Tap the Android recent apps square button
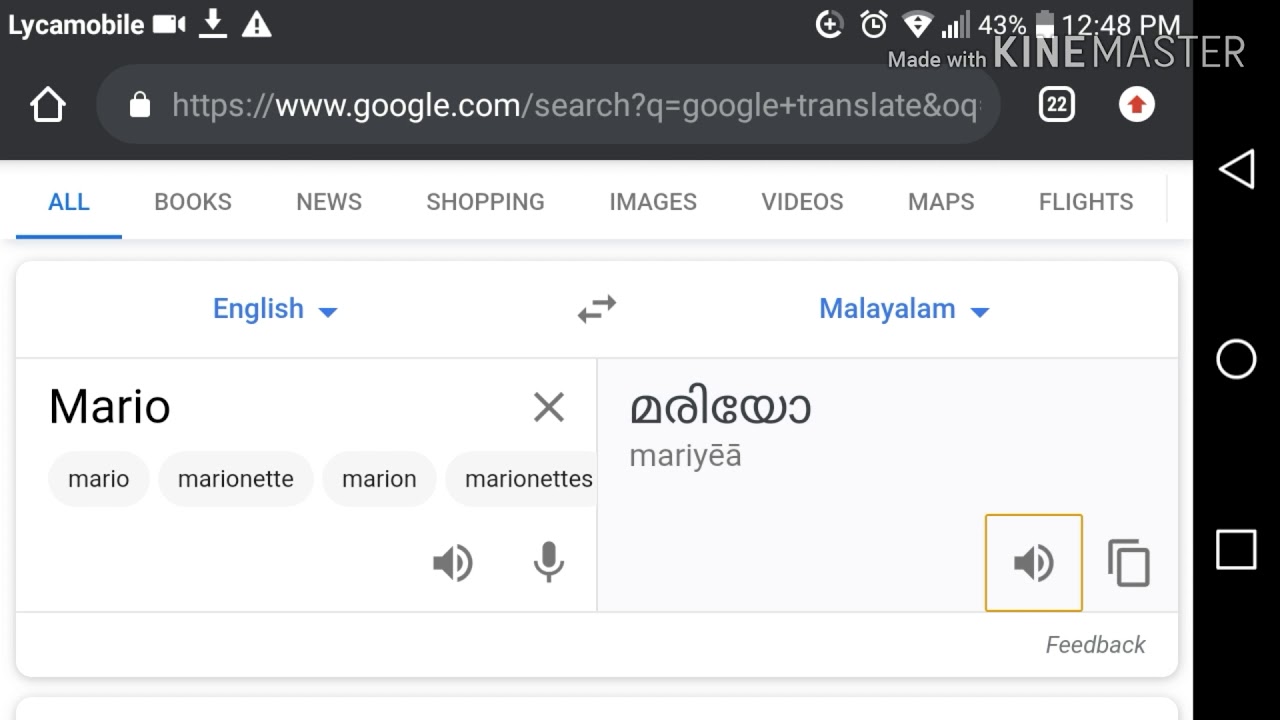The height and width of the screenshot is (720, 1280). 1237,549
